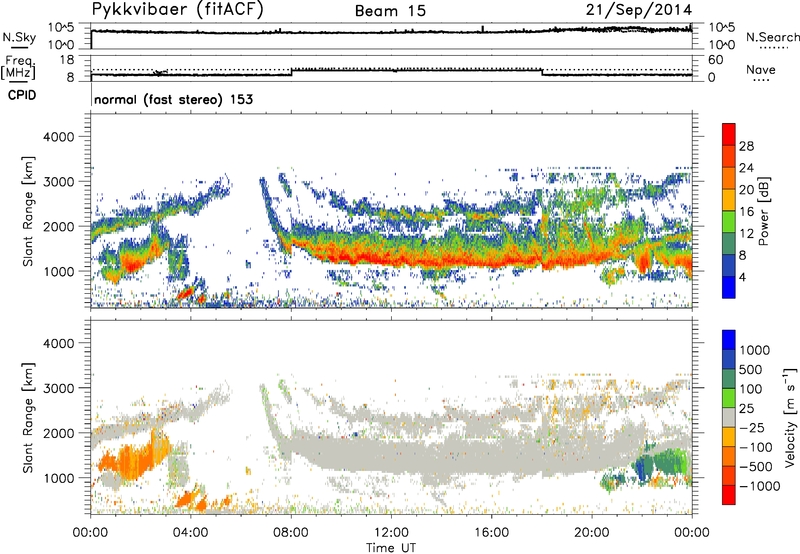Click the '-1000' tick on the Velocity colorbar
800x554 pixels.
[759, 486]
